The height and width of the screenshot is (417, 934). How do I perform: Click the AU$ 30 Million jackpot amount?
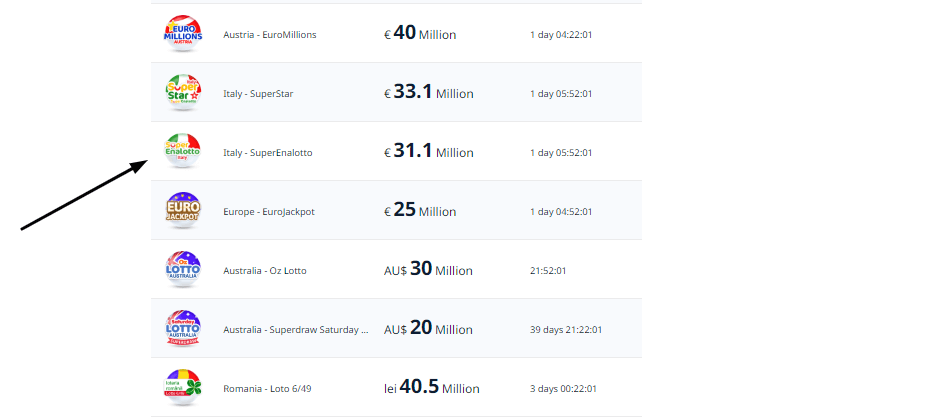[428, 270]
